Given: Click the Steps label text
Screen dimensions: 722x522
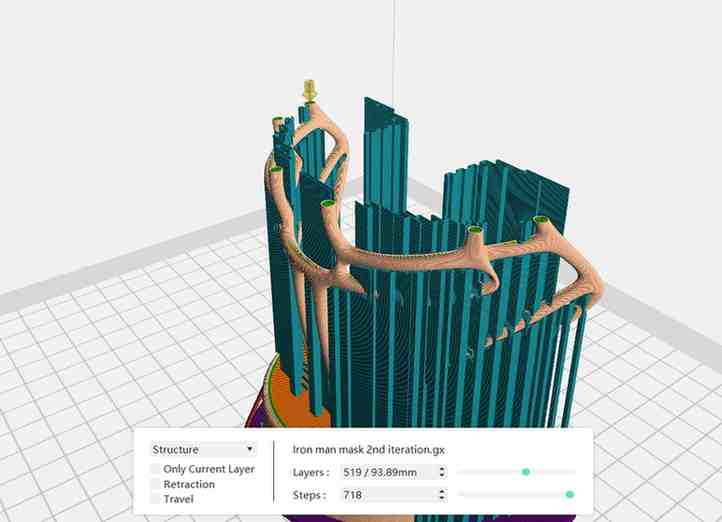Looking at the screenshot, I should pos(309,495).
